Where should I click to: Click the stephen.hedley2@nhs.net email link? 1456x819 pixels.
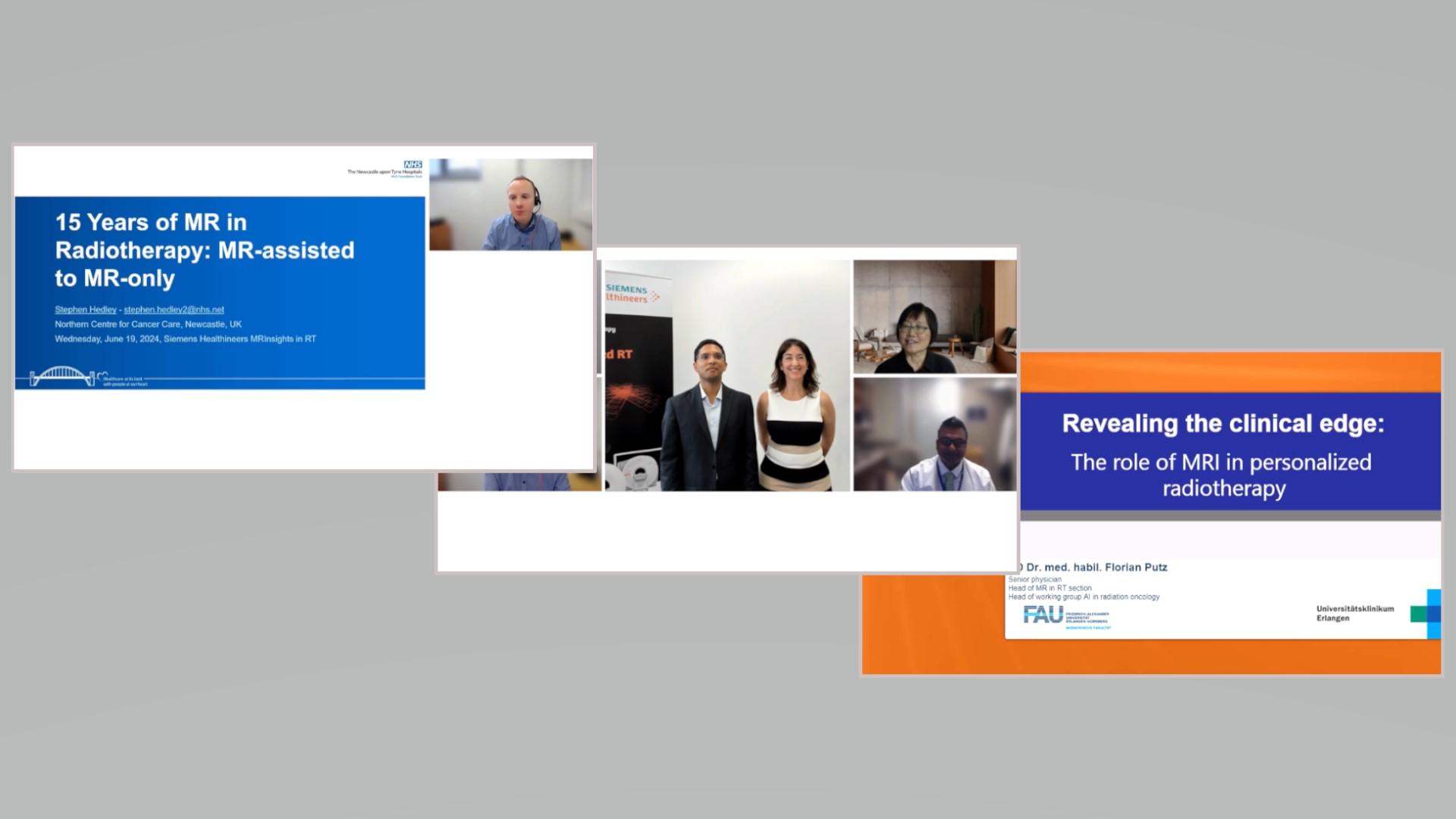[x=174, y=309]
